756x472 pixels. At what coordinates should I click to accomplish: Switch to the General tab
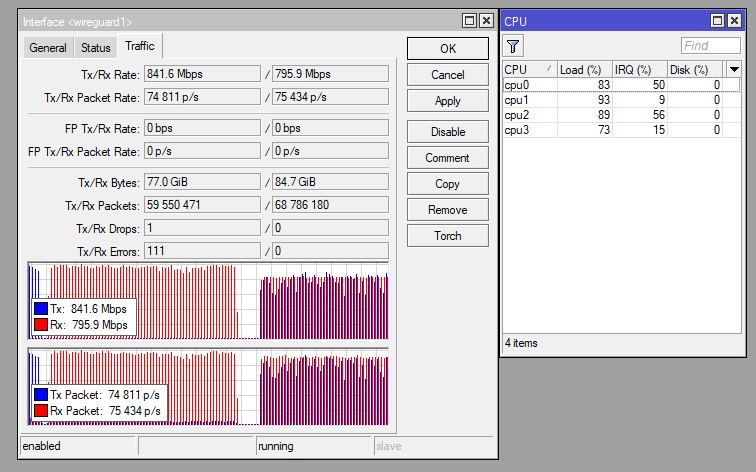pyautogui.click(x=48, y=48)
